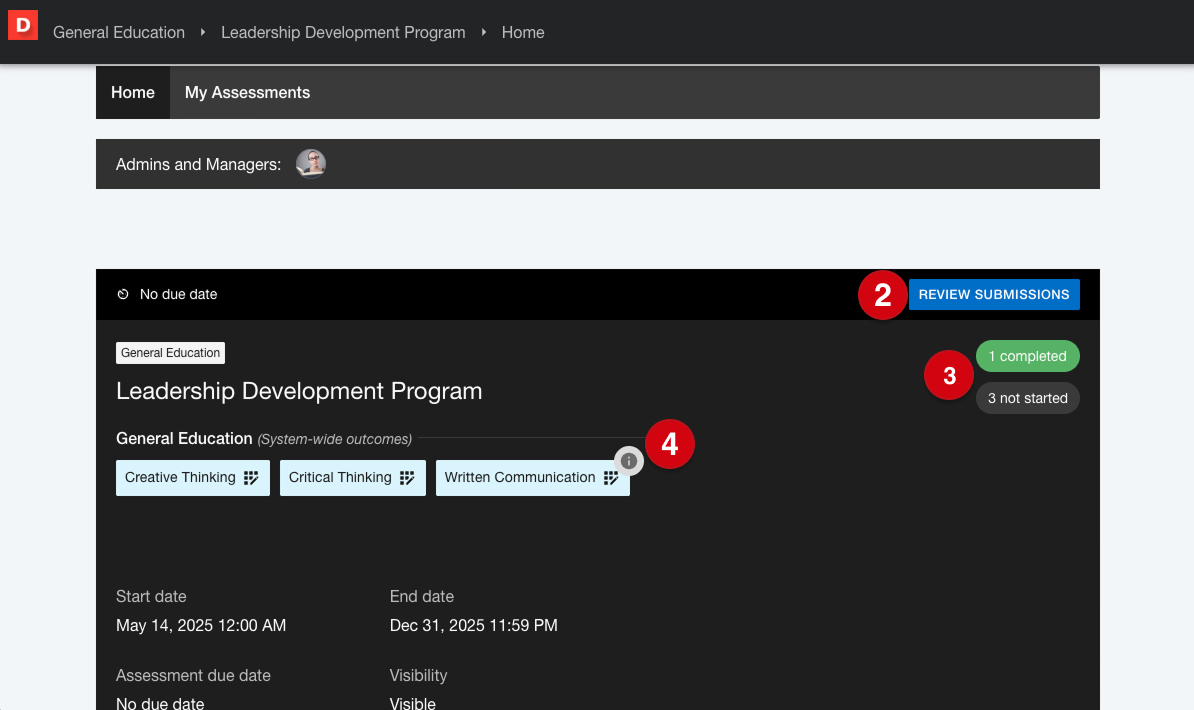The width and height of the screenshot is (1194, 710).
Task: Select the Written Communication outcome chip
Action: tap(532, 478)
